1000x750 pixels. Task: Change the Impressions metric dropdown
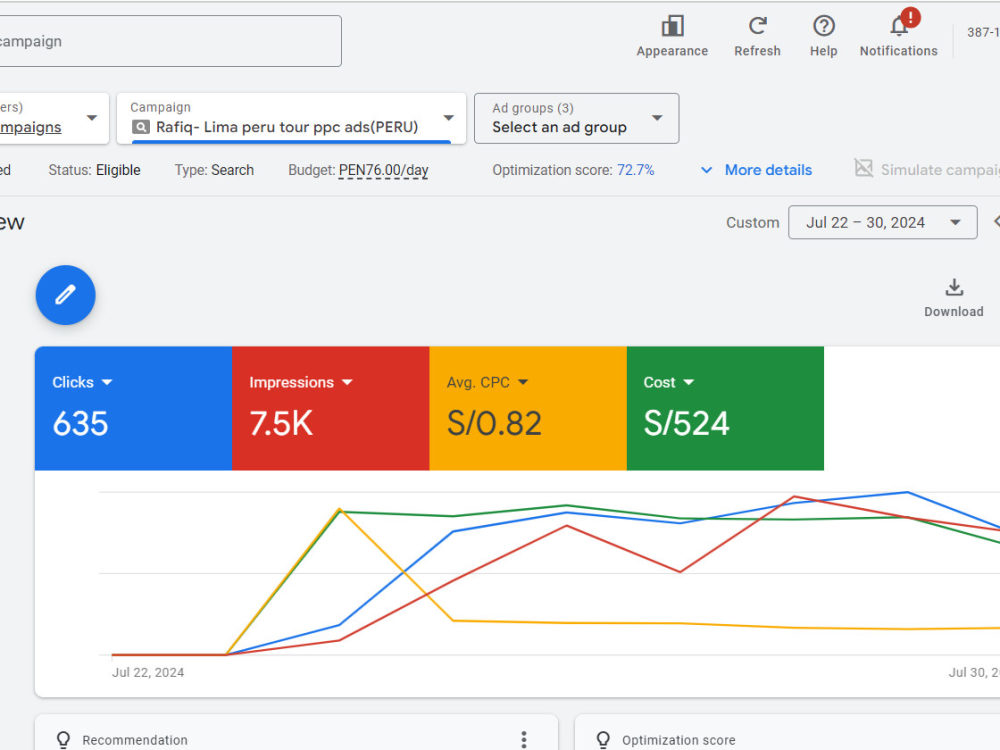click(347, 382)
